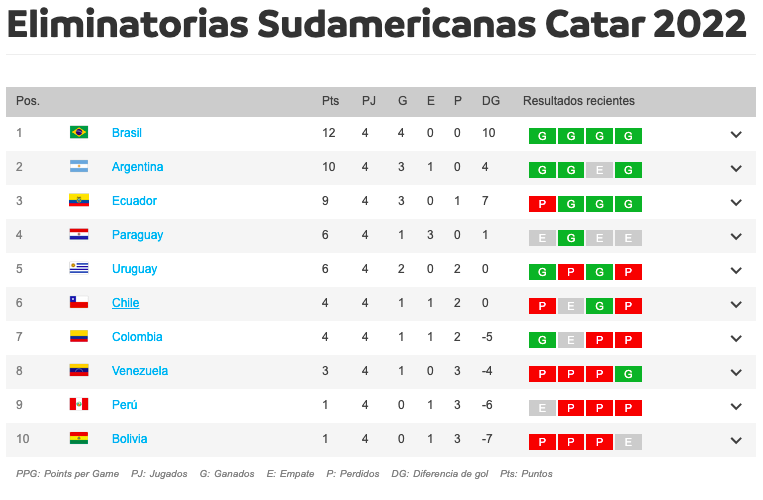Image resolution: width=763 pixels, height=500 pixels.
Task: Expand the Brasil row details
Action: [x=736, y=135]
